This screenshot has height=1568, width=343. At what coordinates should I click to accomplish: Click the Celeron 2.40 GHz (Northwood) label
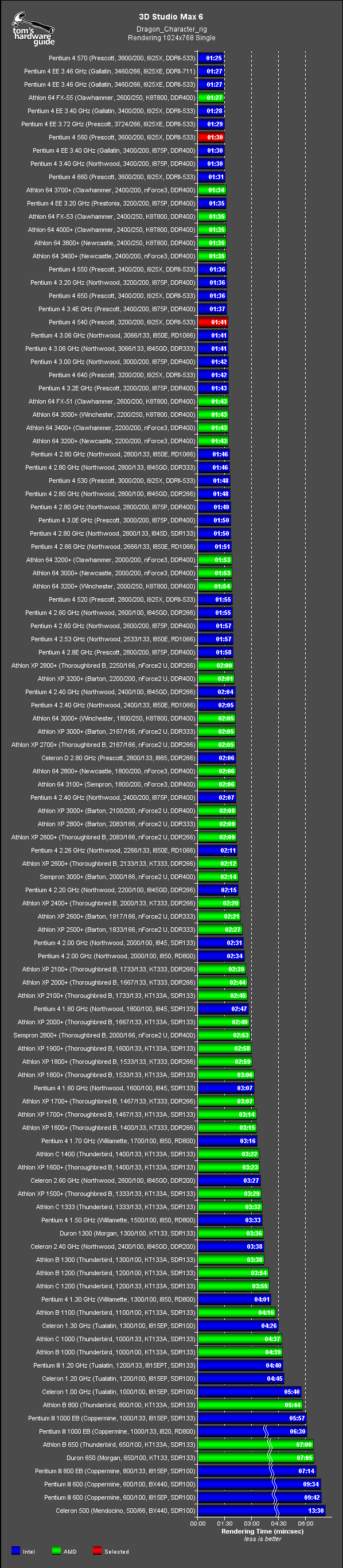point(113,1247)
